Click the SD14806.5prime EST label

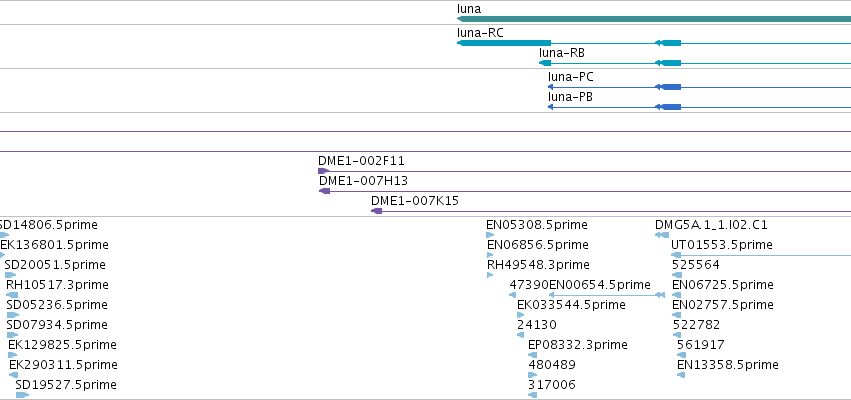(x=48, y=225)
